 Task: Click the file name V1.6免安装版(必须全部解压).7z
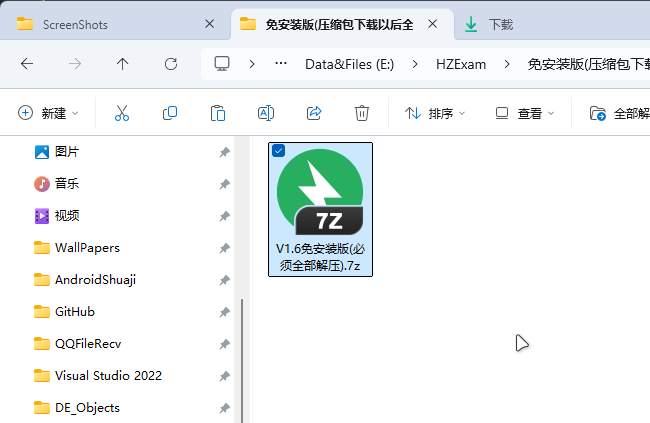[320, 257]
